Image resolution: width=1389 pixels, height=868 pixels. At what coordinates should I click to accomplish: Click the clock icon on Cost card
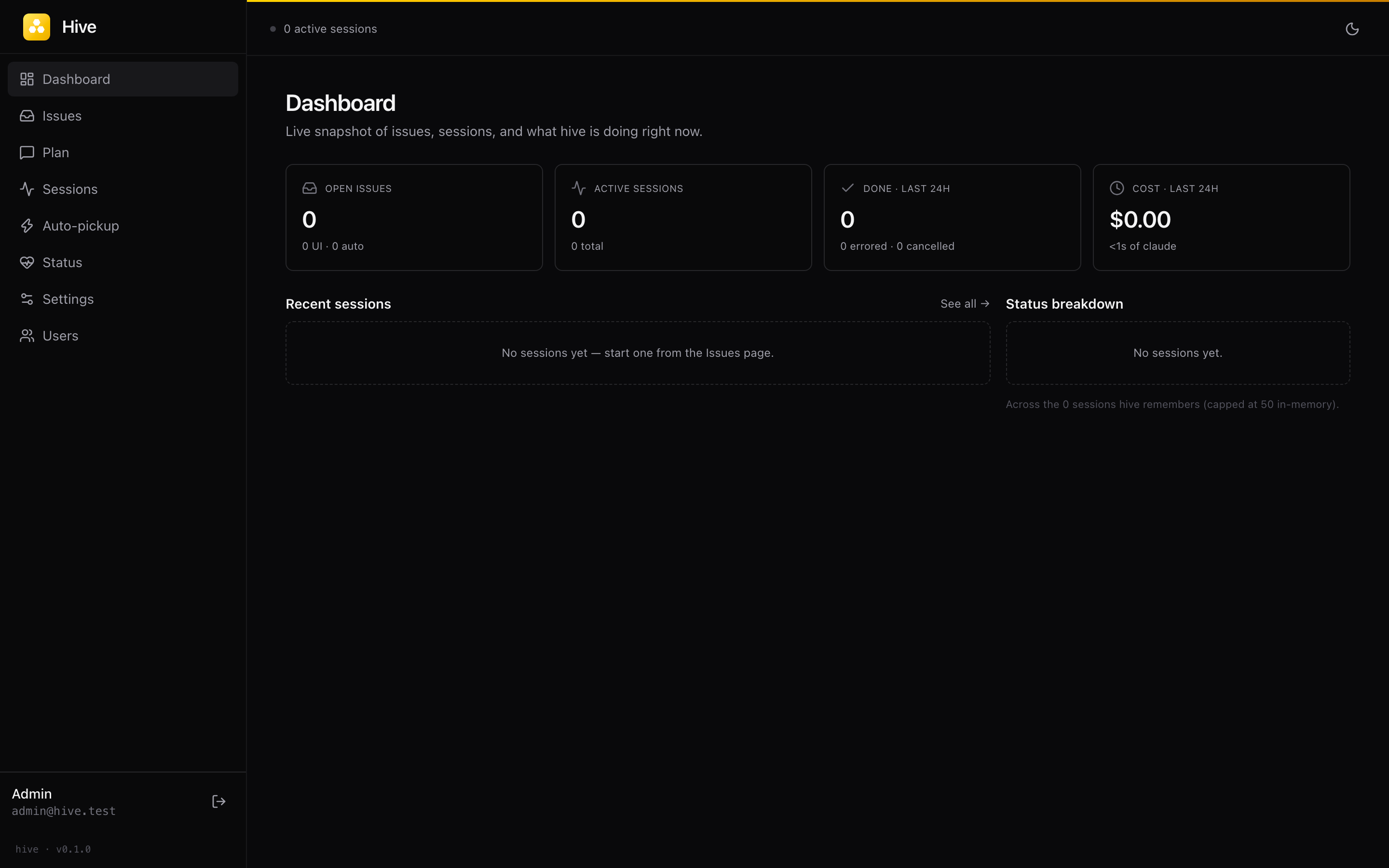pos(1117,188)
